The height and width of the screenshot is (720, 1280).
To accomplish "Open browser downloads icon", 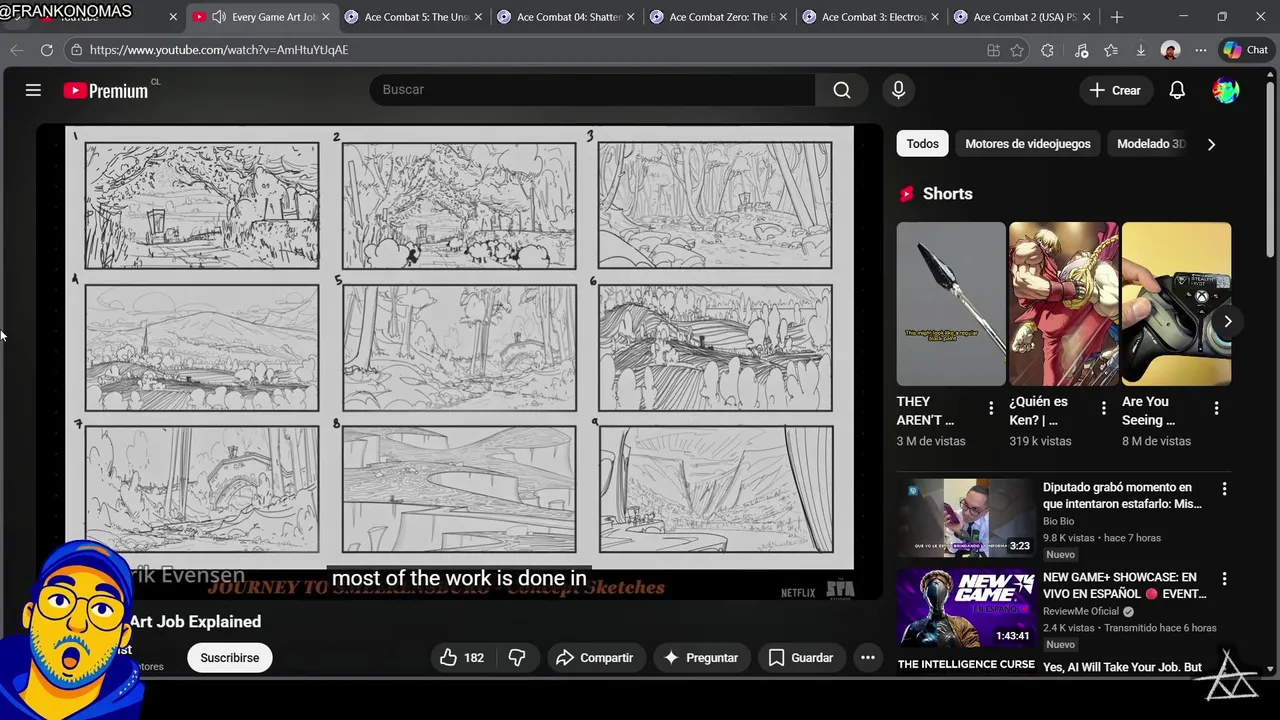I will (1141, 50).
